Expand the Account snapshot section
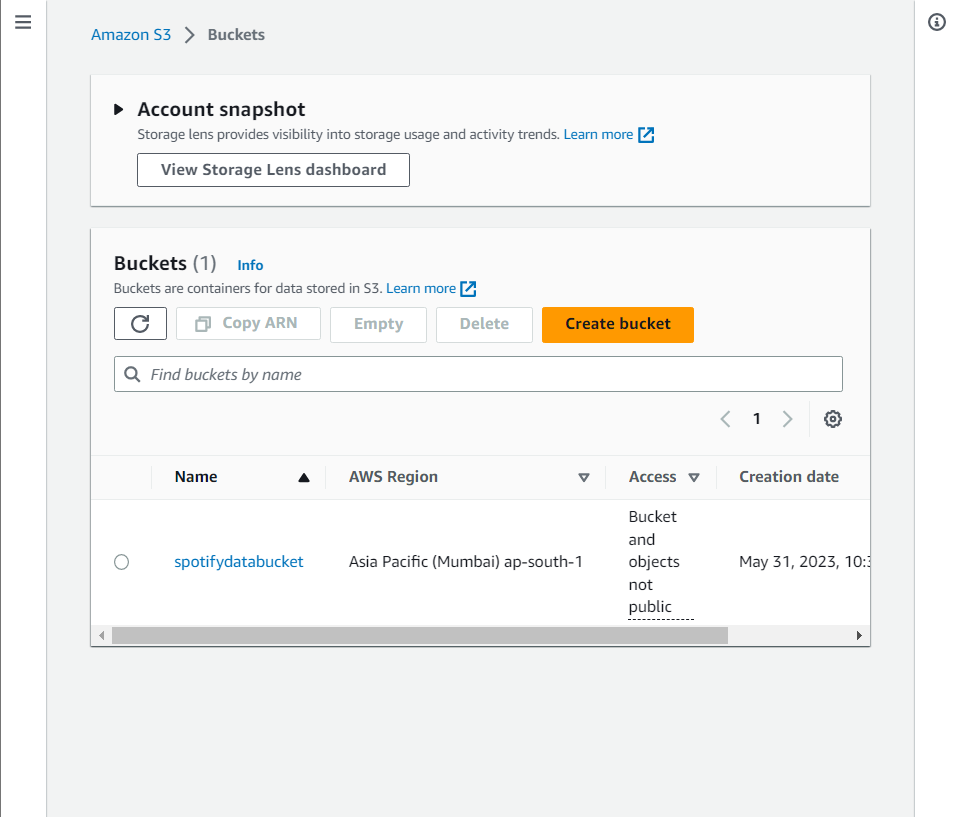Image resolution: width=957 pixels, height=817 pixels. click(117, 109)
